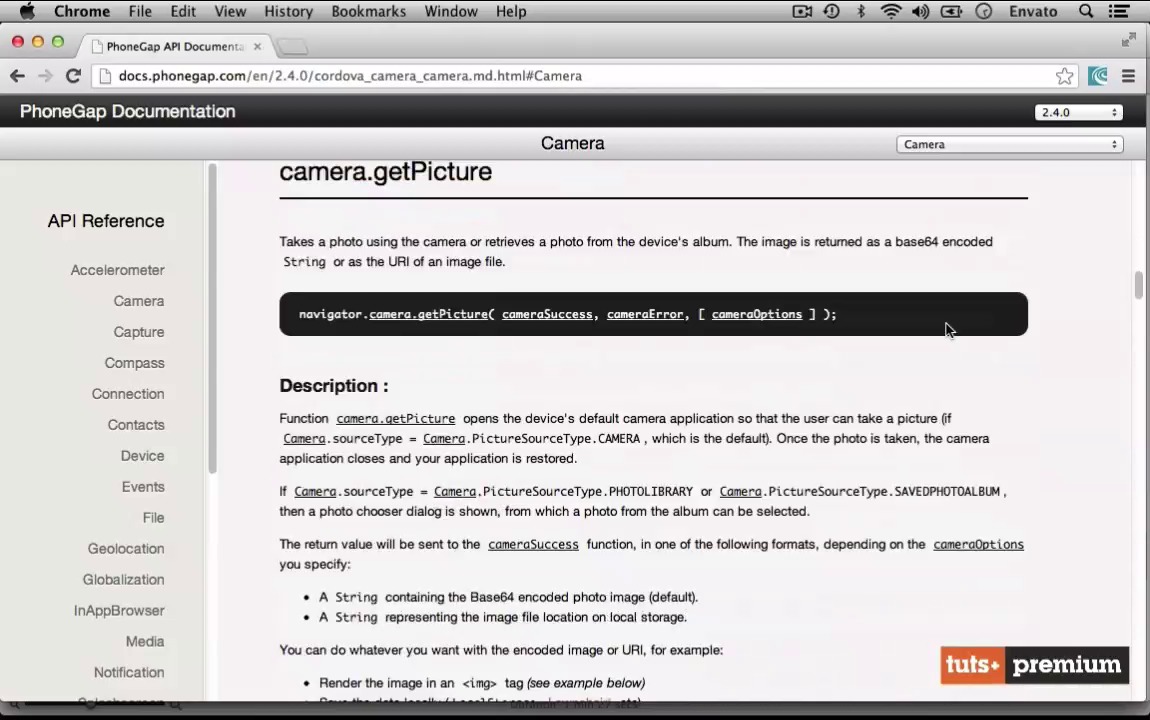The image size is (1150, 720).
Task: Open the Camera section dropdown
Action: coord(1009,144)
